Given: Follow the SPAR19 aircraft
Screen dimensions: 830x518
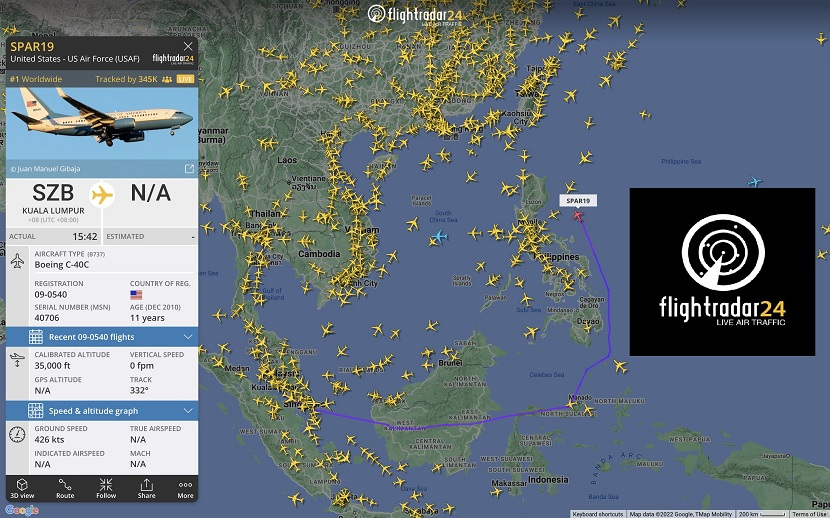Looking at the screenshot, I should pyautogui.click(x=106, y=489).
